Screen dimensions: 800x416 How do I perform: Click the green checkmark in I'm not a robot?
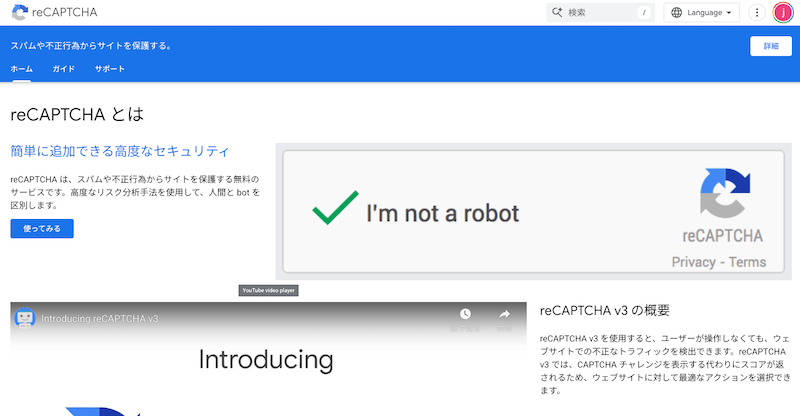pyautogui.click(x=334, y=208)
